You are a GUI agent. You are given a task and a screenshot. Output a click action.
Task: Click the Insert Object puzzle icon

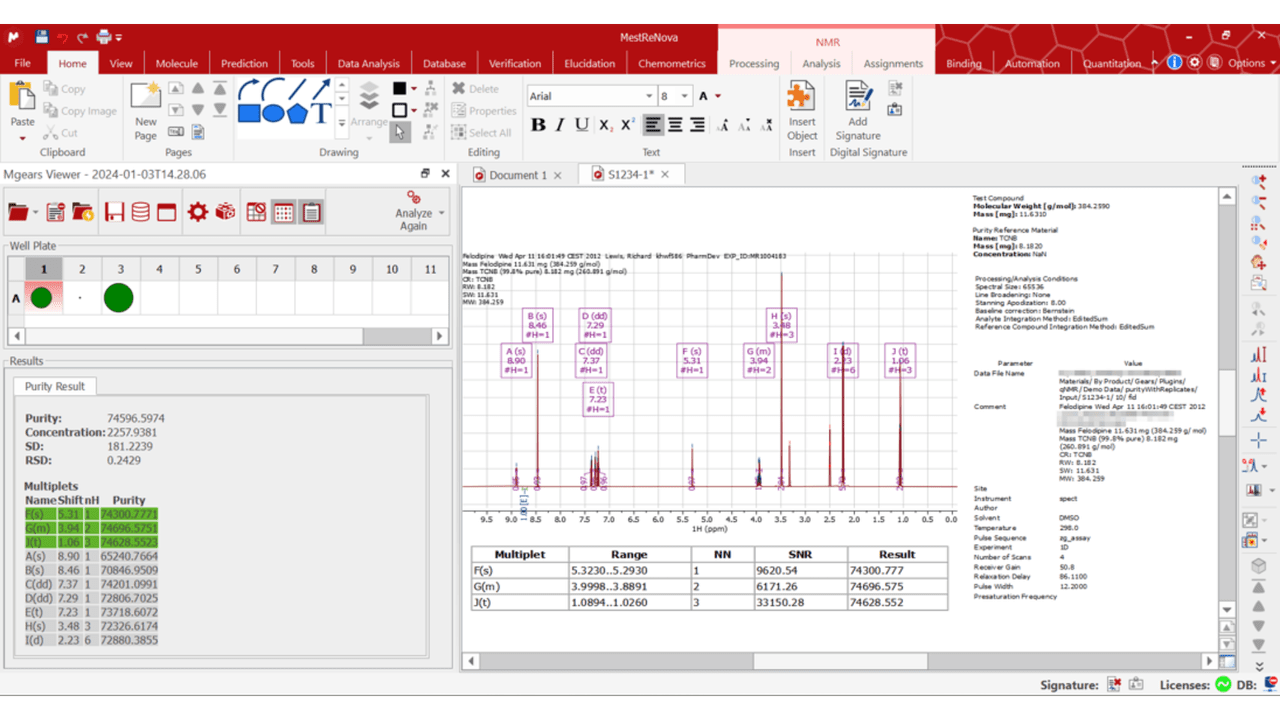pyautogui.click(x=802, y=112)
